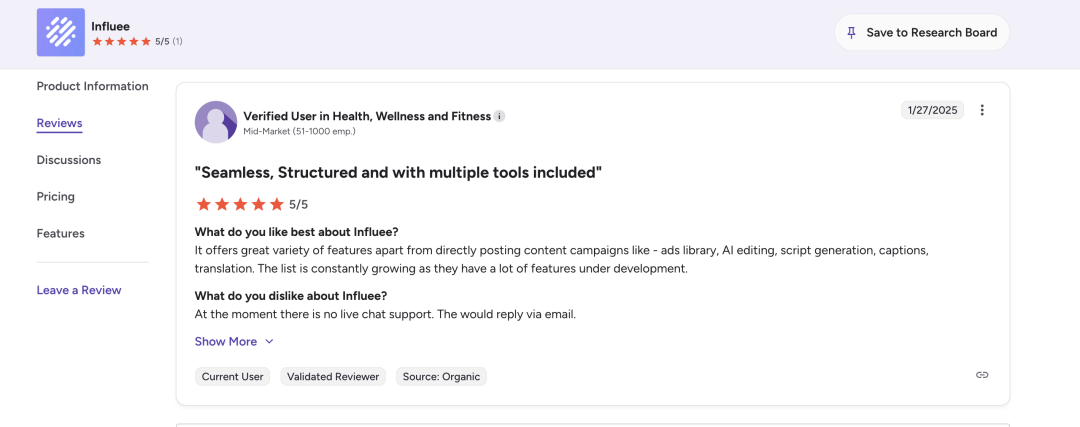Open the Product Information section
This screenshot has width=1080, height=427.
[92, 86]
